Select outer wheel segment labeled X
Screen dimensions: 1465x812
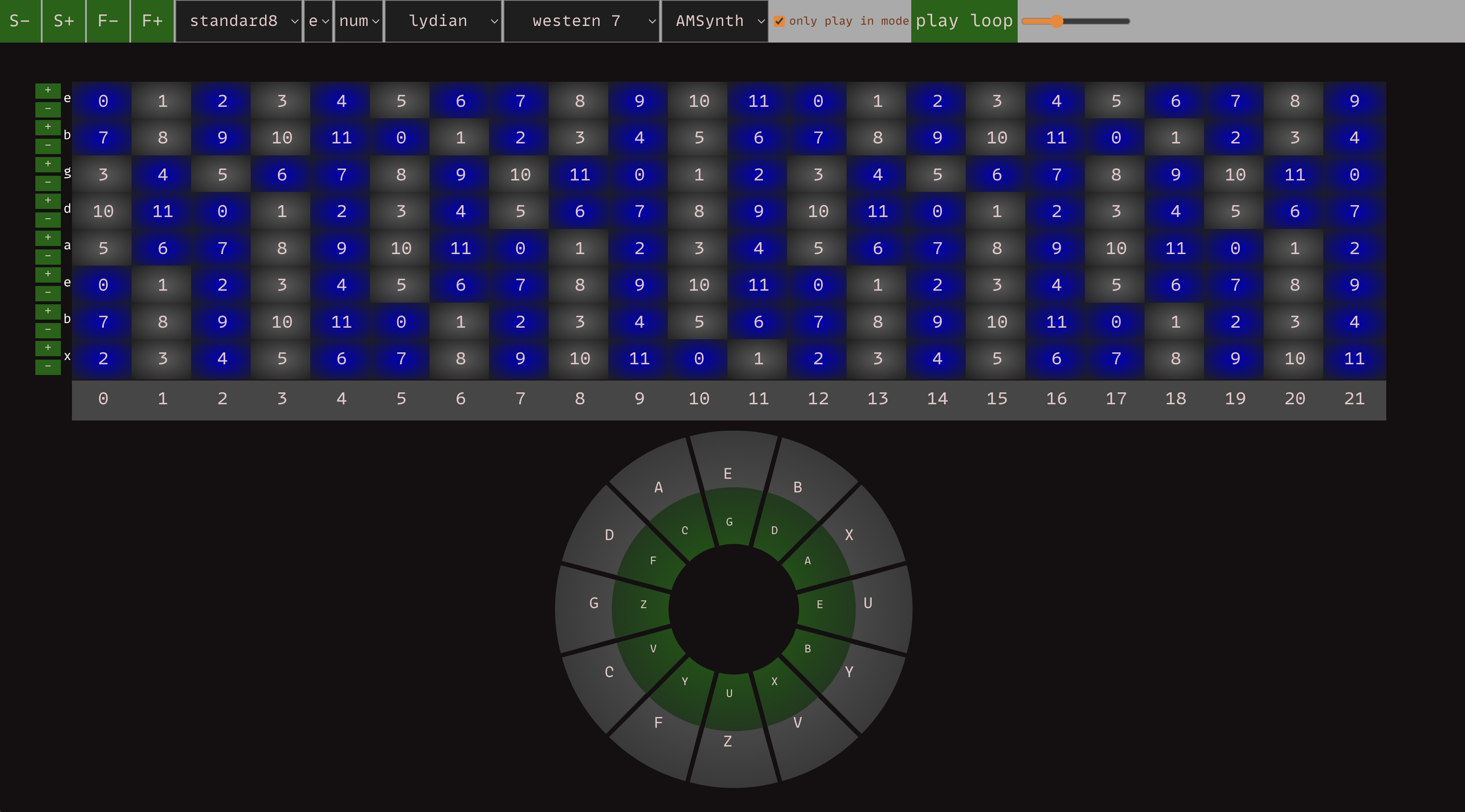tap(849, 535)
